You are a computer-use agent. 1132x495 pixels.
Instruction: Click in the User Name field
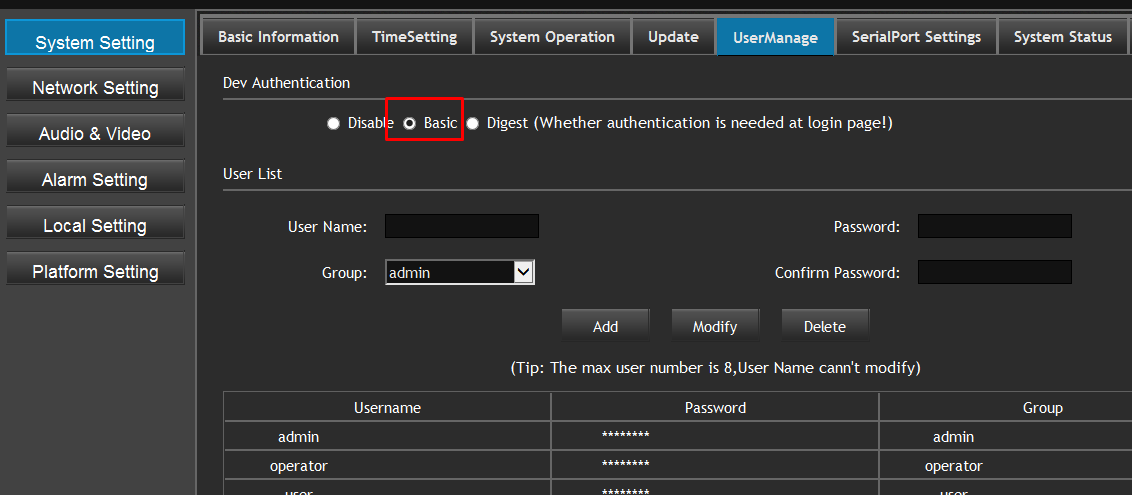[462, 226]
